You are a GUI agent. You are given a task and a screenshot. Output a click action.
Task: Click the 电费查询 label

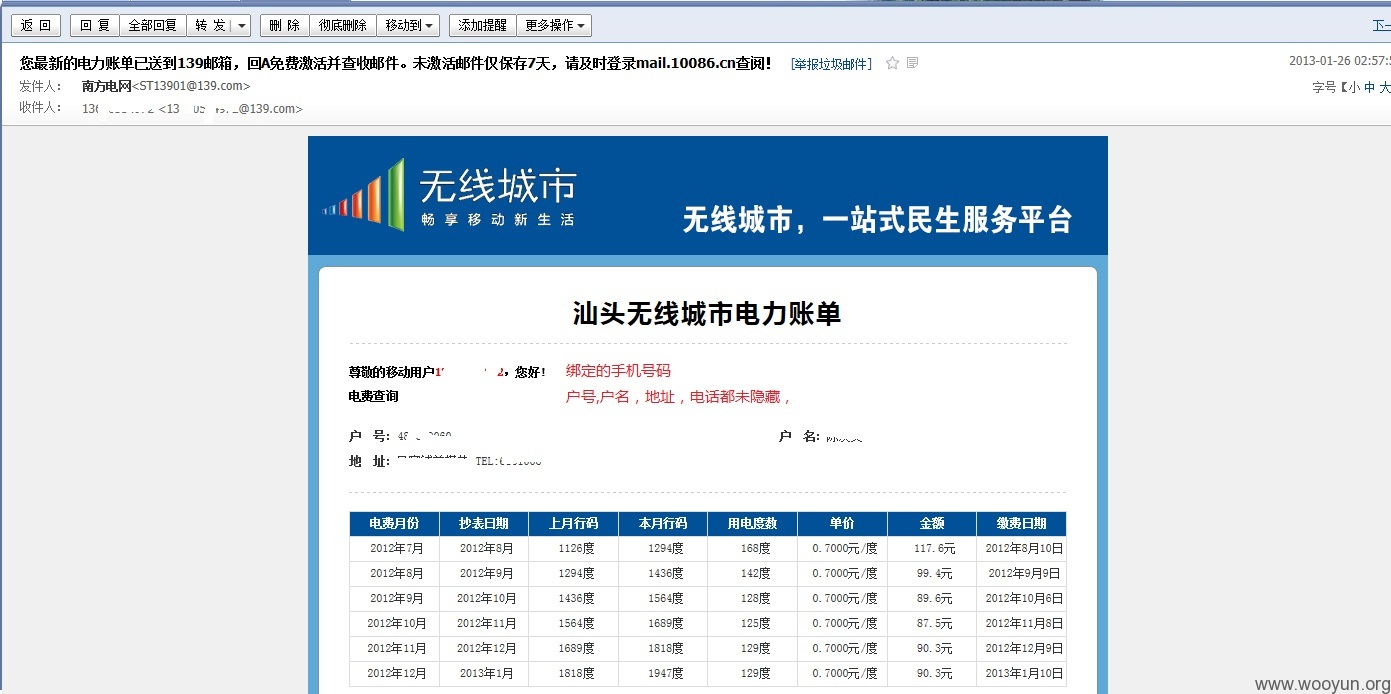click(373, 397)
